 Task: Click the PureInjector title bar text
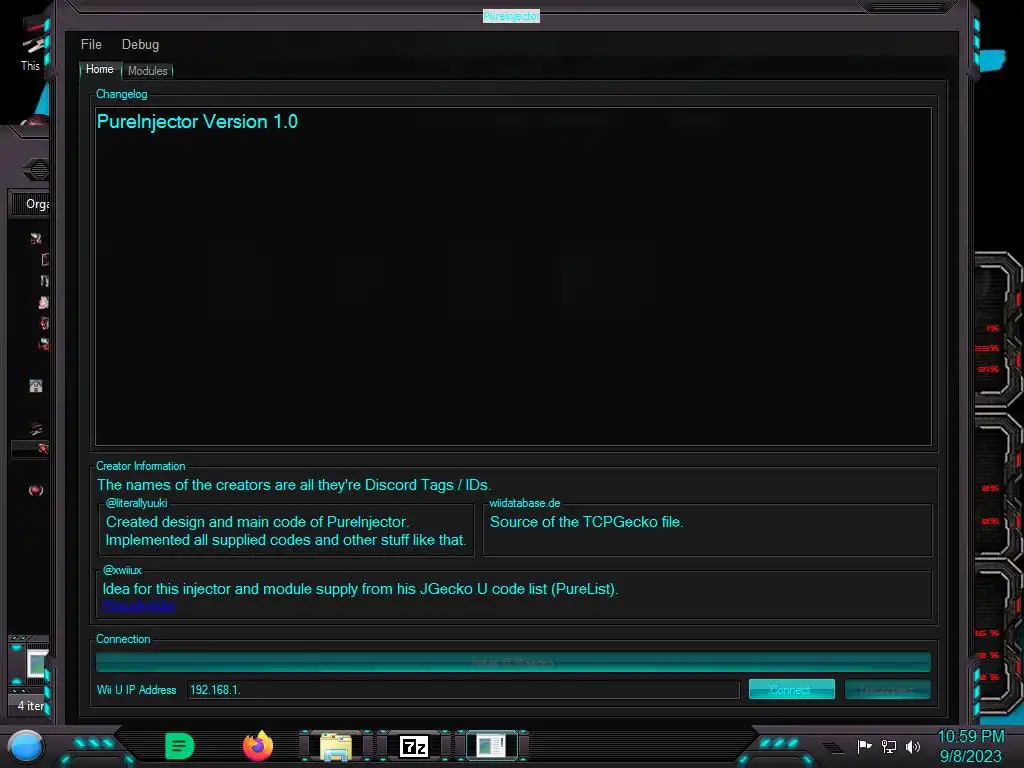pyautogui.click(x=511, y=16)
